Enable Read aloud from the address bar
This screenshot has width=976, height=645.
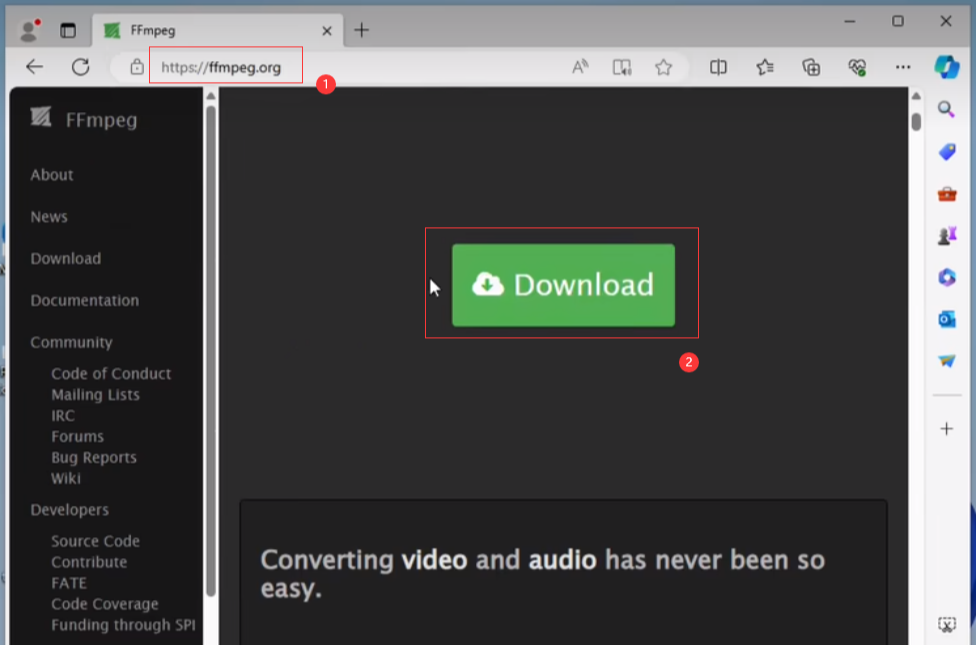tap(580, 67)
